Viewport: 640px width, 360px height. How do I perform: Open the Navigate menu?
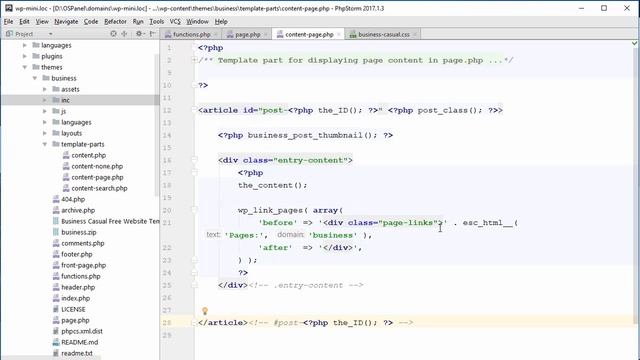click(66, 22)
